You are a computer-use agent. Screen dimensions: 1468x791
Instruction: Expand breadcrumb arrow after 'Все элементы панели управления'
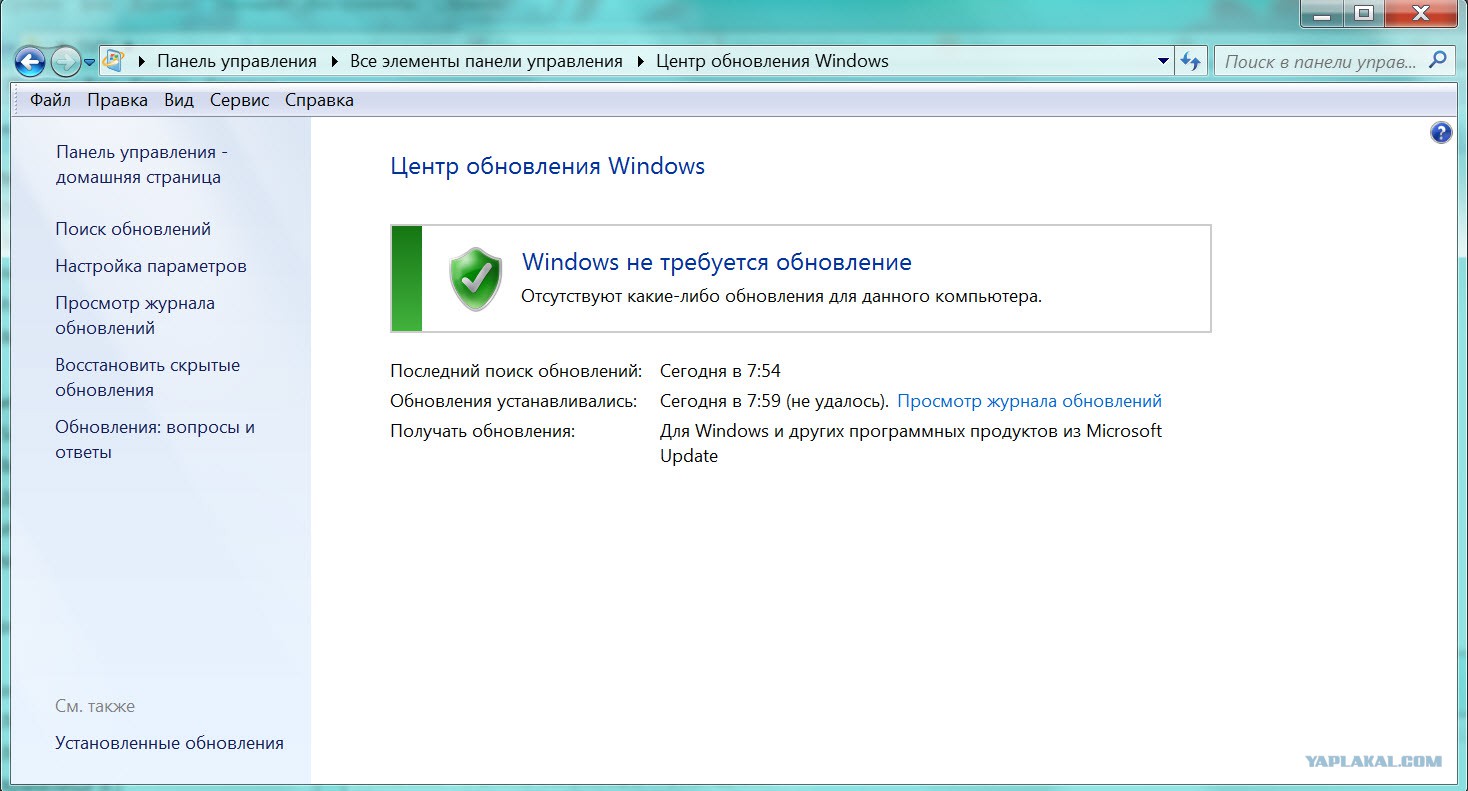coord(640,62)
